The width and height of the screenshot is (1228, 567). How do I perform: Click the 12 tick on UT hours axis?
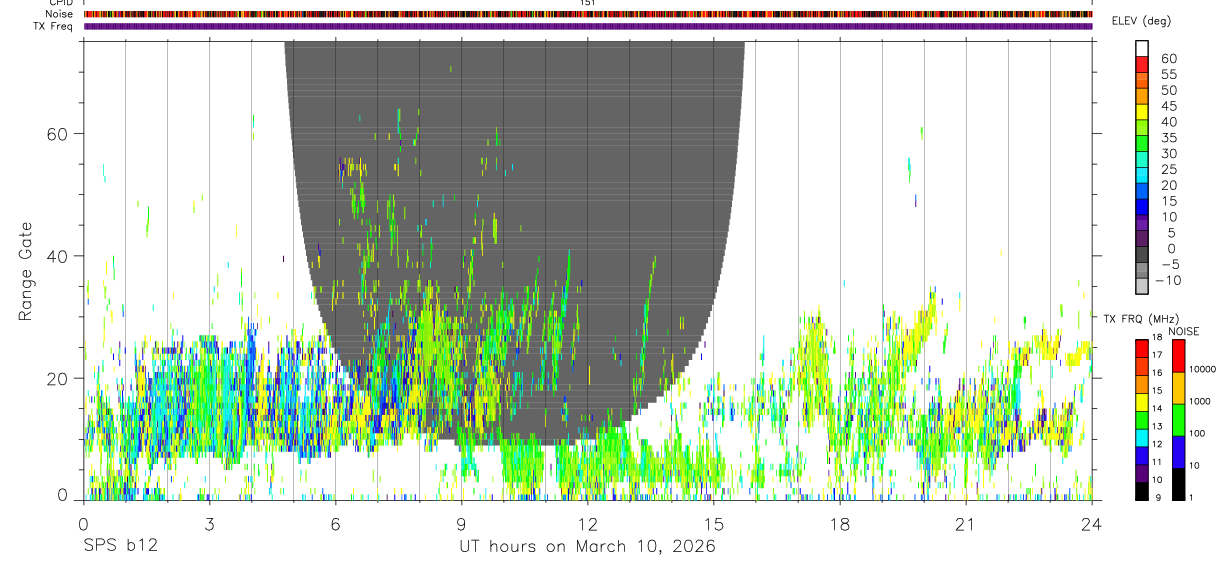[588, 524]
